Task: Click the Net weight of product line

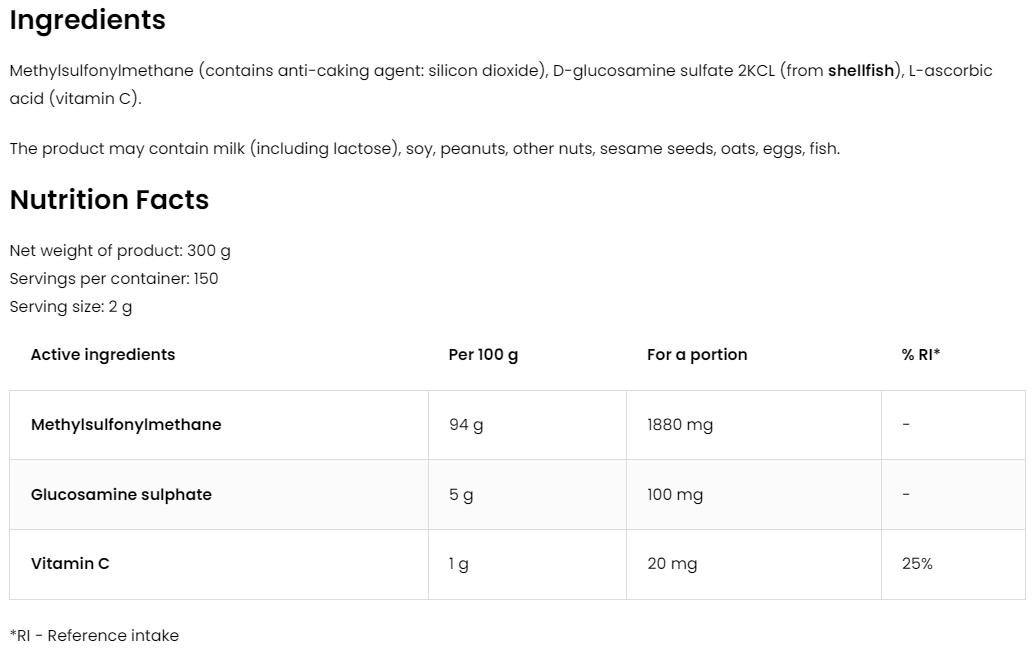Action: click(120, 251)
